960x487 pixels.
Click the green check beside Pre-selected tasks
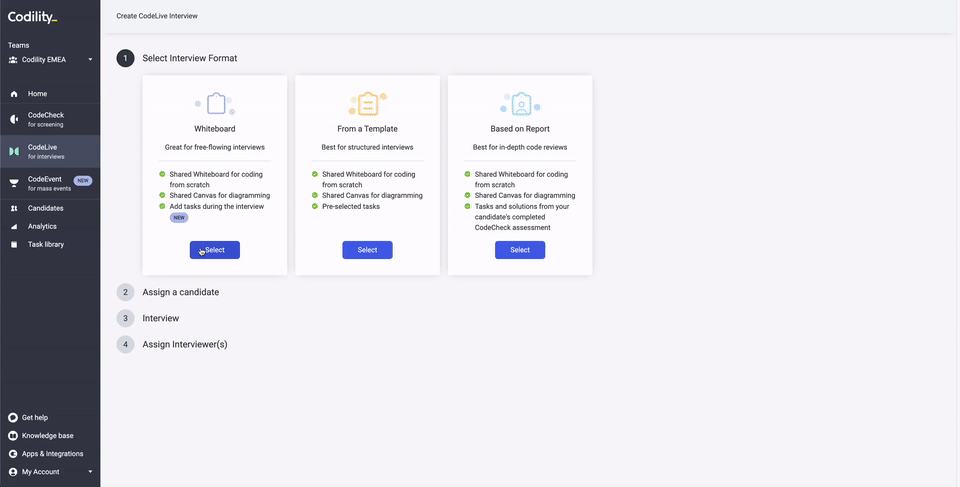pos(315,206)
